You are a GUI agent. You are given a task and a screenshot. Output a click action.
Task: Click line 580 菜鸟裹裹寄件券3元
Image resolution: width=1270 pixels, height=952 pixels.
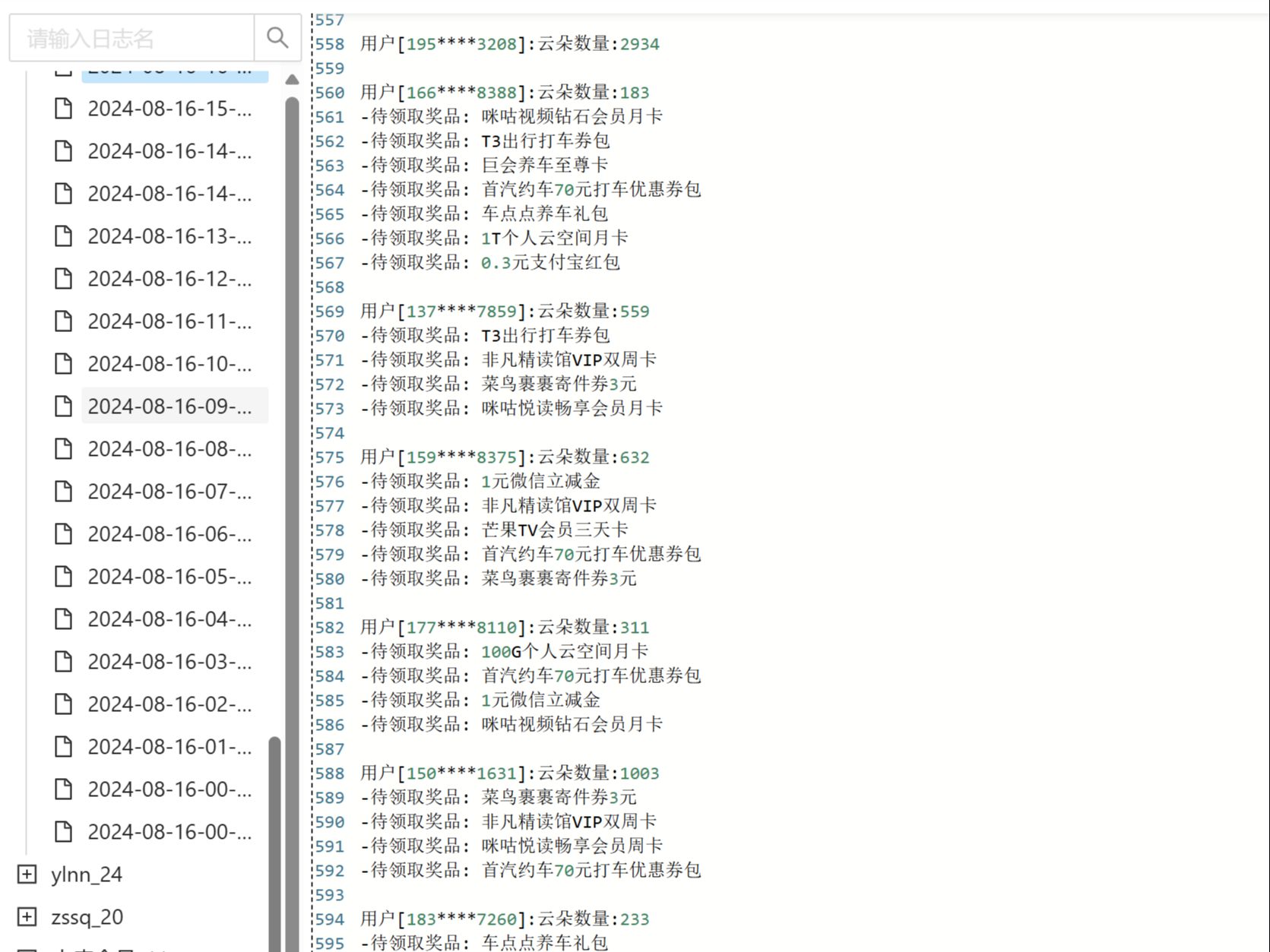pos(499,579)
